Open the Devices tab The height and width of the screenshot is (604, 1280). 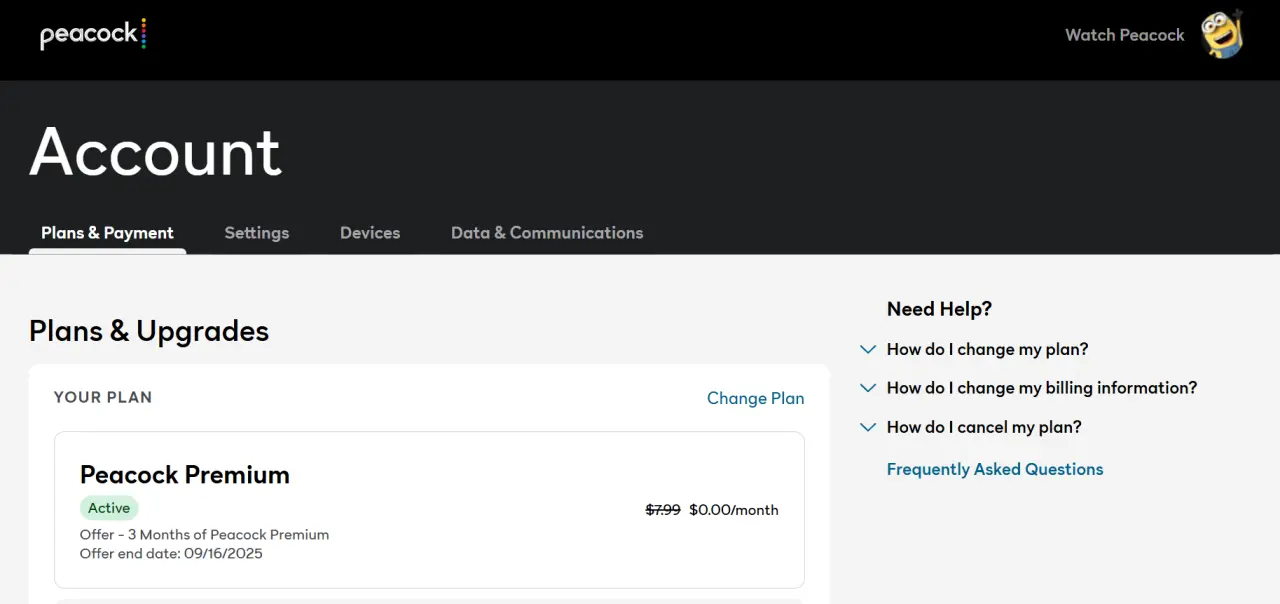(x=370, y=233)
